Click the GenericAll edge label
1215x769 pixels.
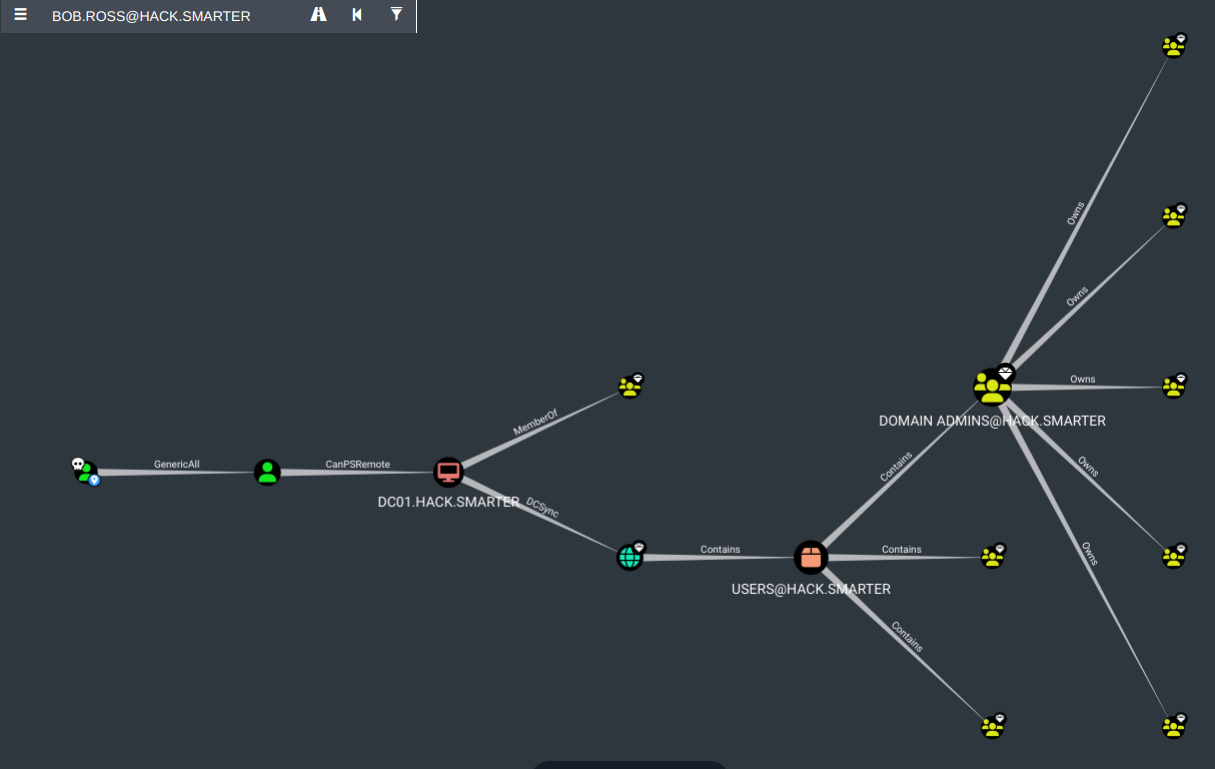(x=177, y=464)
